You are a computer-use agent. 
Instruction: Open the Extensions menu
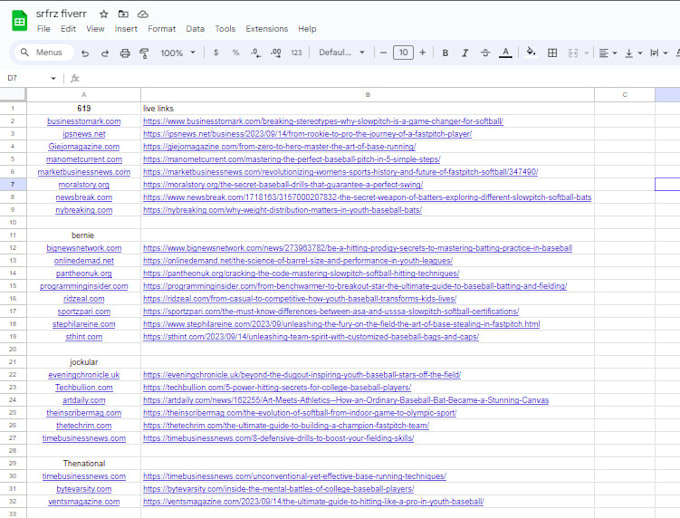[x=267, y=29]
